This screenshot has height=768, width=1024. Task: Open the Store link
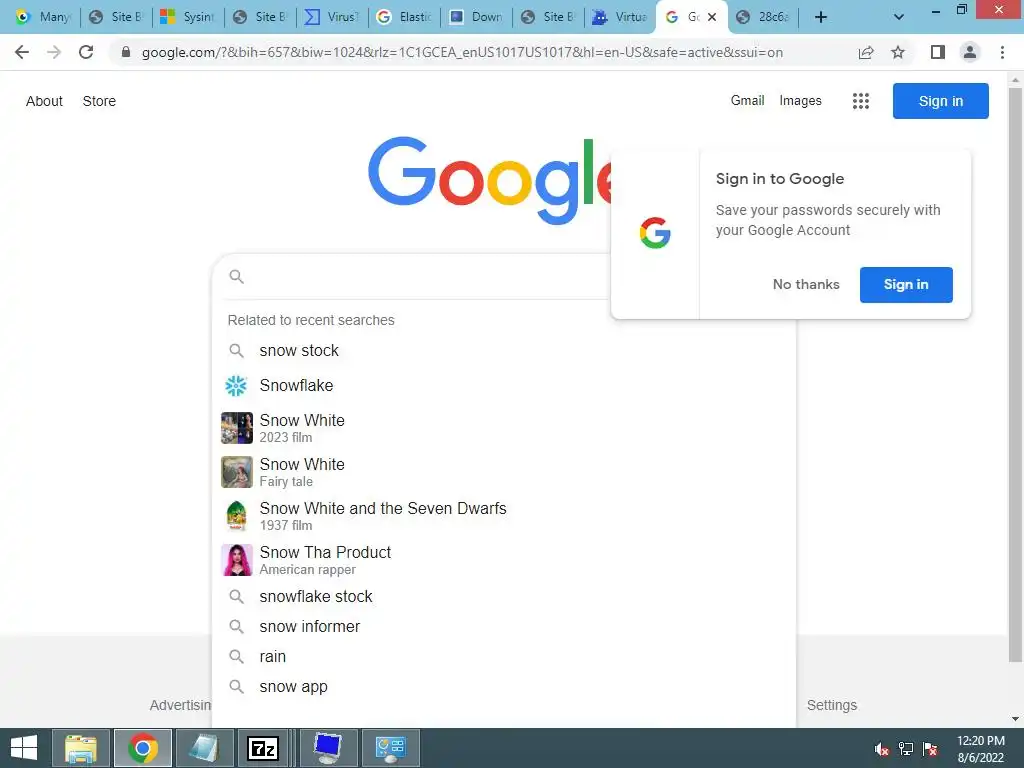click(99, 101)
